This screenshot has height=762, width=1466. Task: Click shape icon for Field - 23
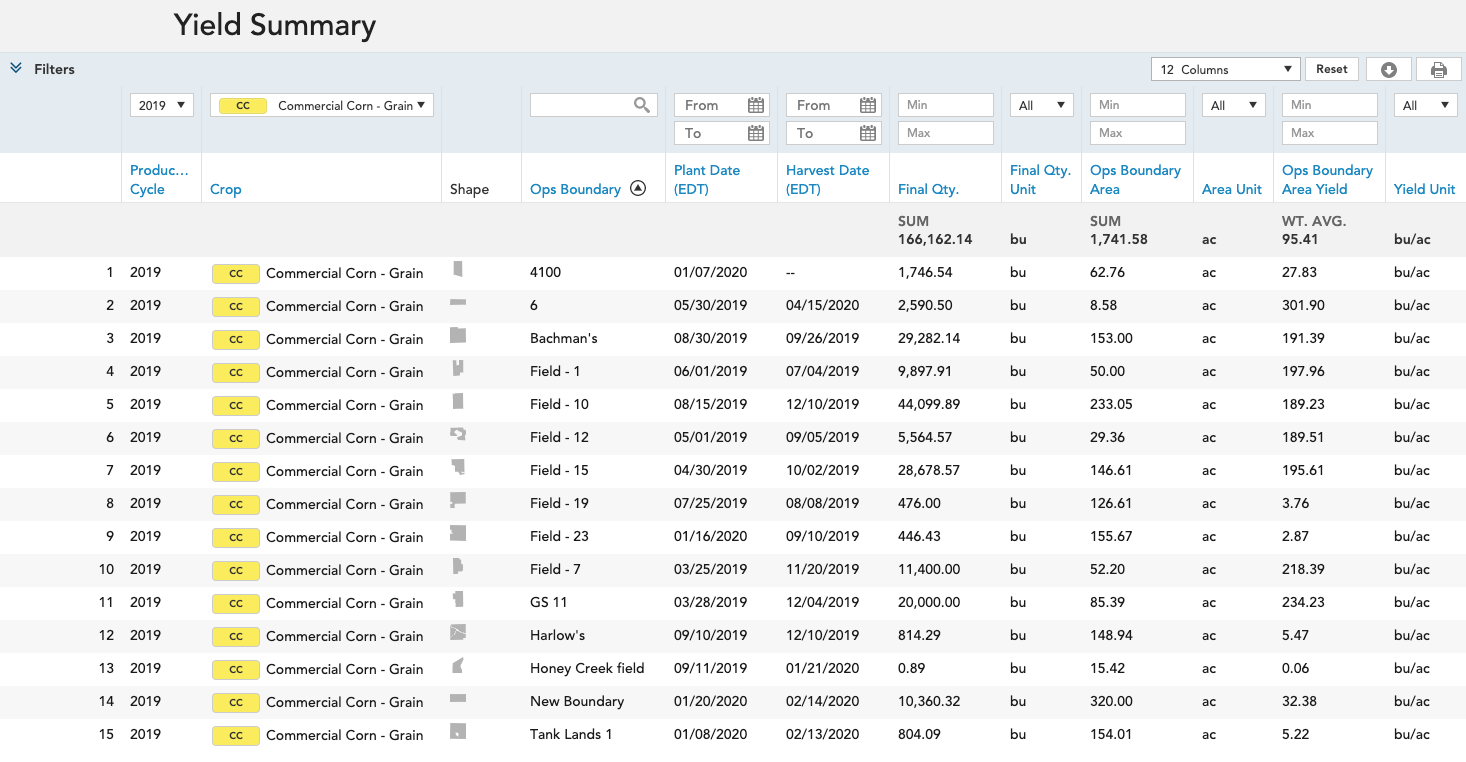(x=458, y=533)
